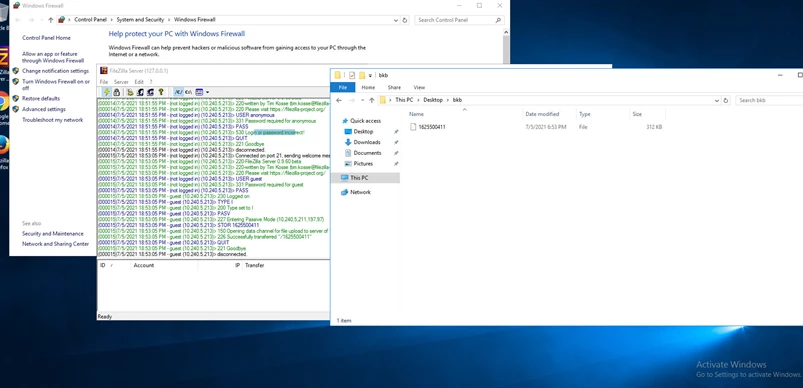The height and width of the screenshot is (388, 803).
Task: Refresh the bkb folder view
Action: 725,100
